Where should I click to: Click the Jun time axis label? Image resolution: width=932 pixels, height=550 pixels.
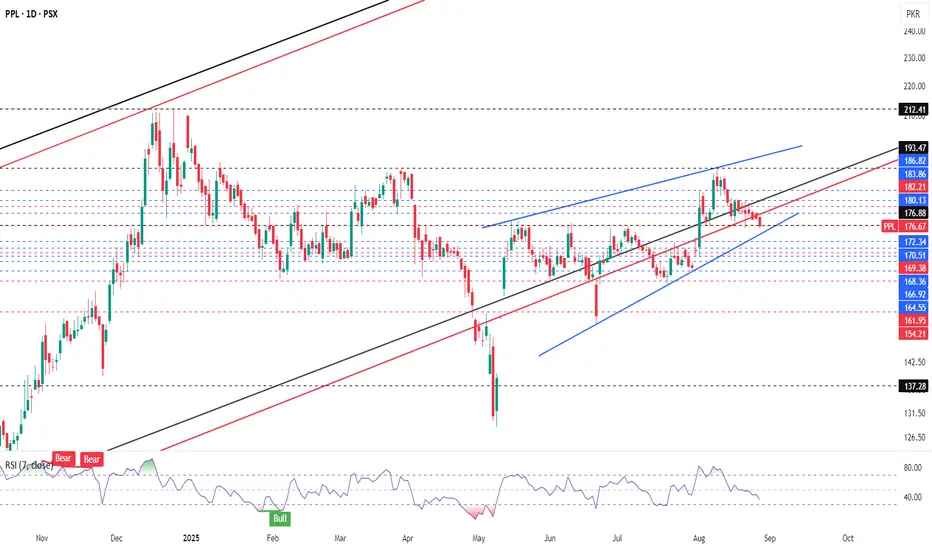tap(550, 538)
